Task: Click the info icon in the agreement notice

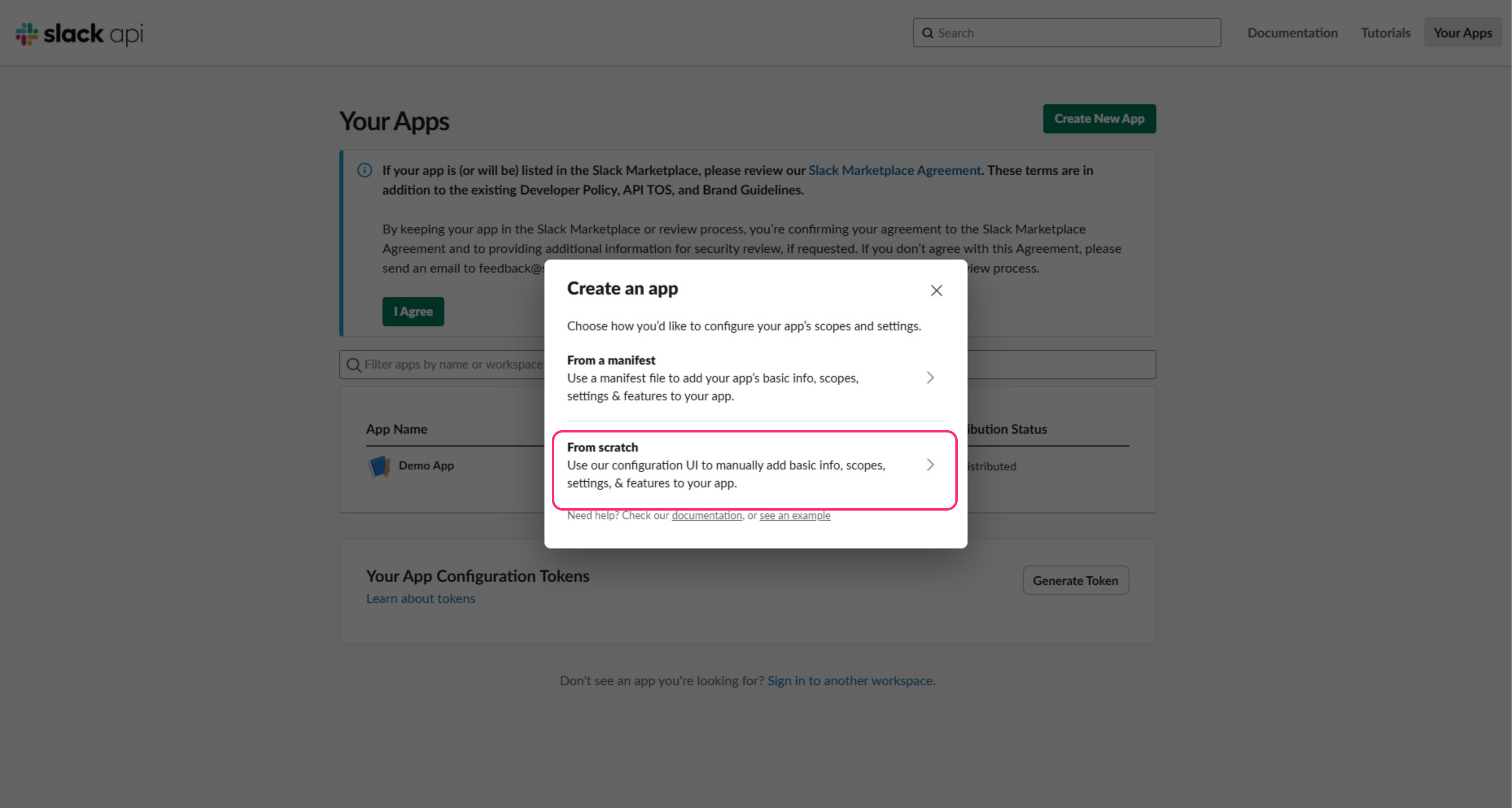Action: click(365, 170)
